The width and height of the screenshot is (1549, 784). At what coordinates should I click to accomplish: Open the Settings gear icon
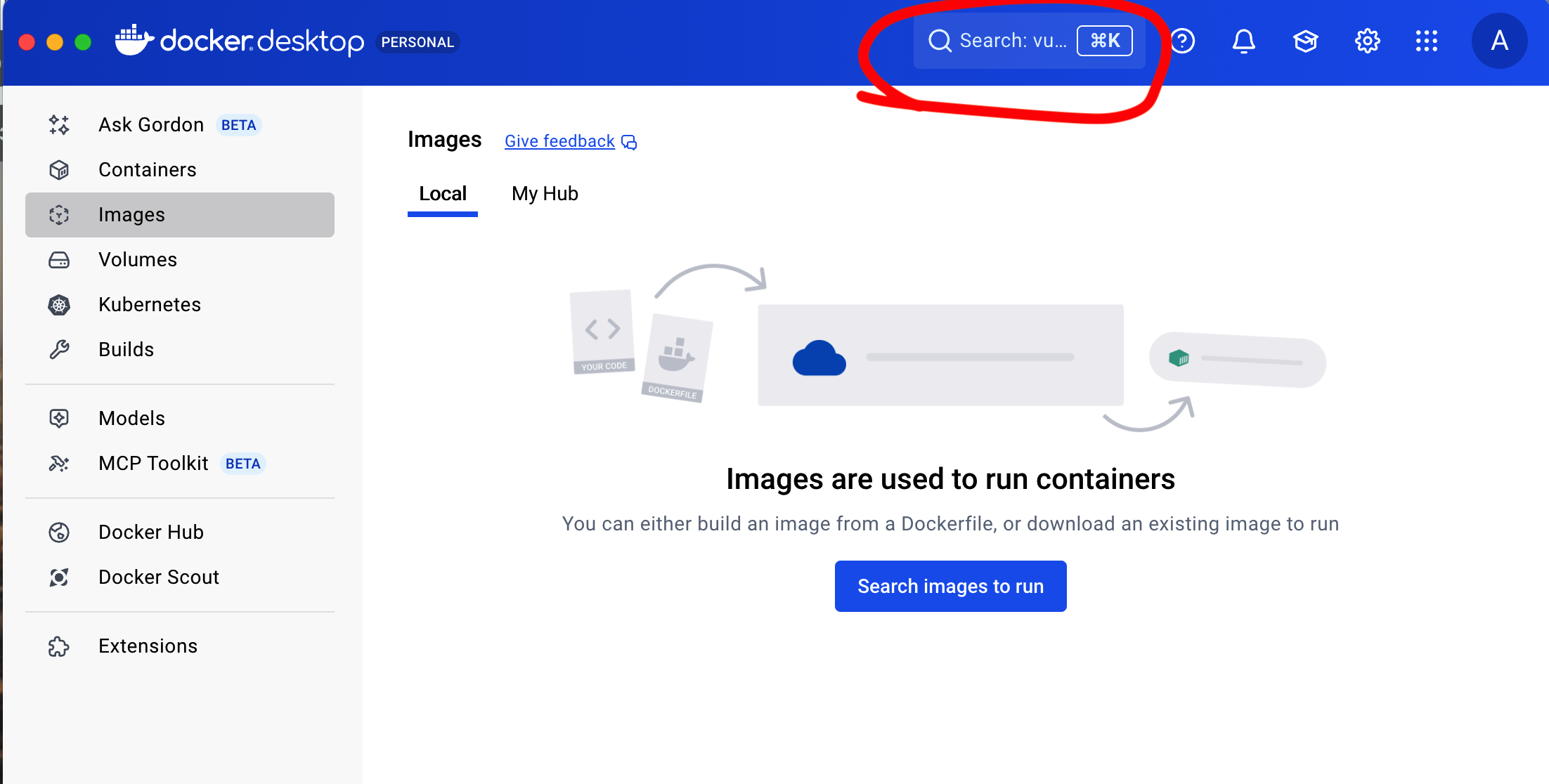click(1367, 41)
